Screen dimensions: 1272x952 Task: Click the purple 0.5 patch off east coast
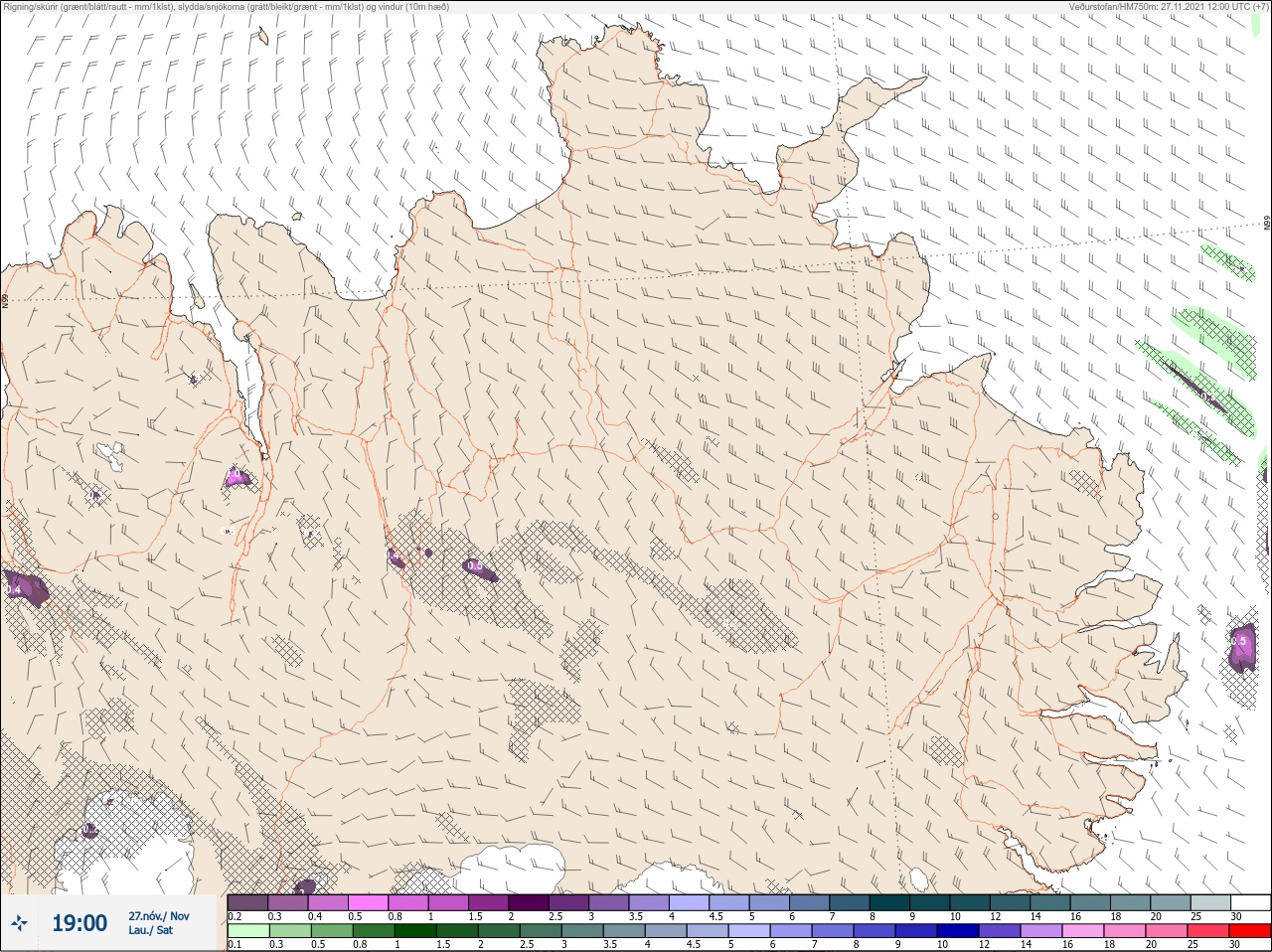pyautogui.click(x=1242, y=648)
